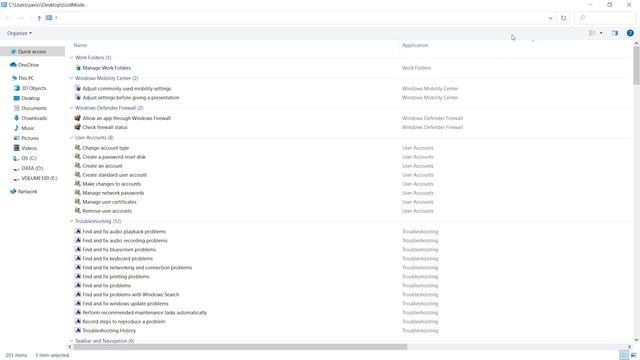Click the OneDrive cloud icon in sidebar

pos(13,64)
